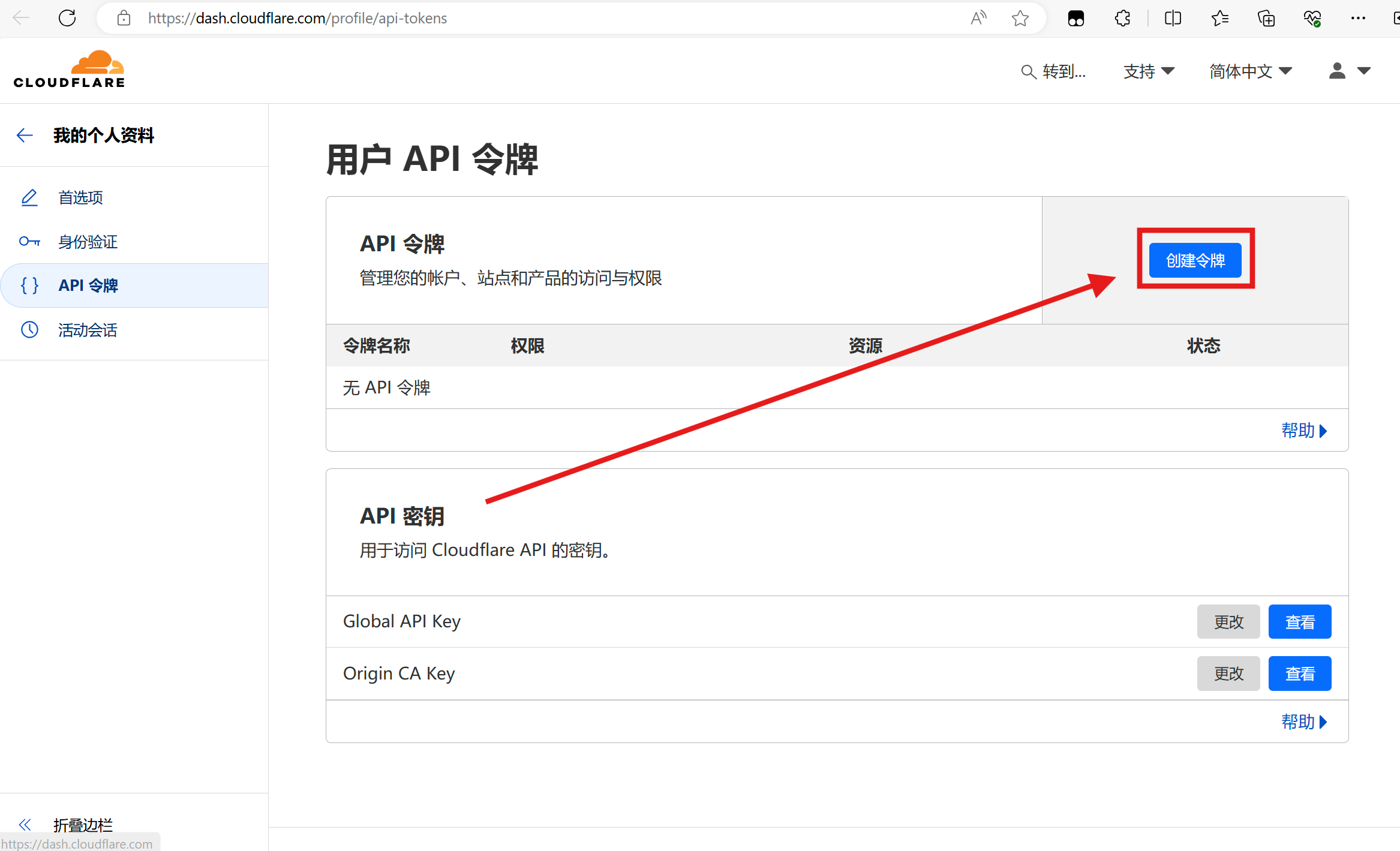Viewport: 1400px width, 851px height.
Task: Open browser extensions puzzle icon
Action: pos(1122,19)
